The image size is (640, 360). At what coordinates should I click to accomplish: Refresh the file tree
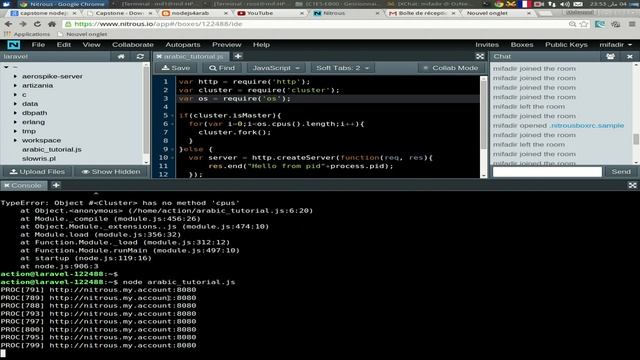point(140,56)
